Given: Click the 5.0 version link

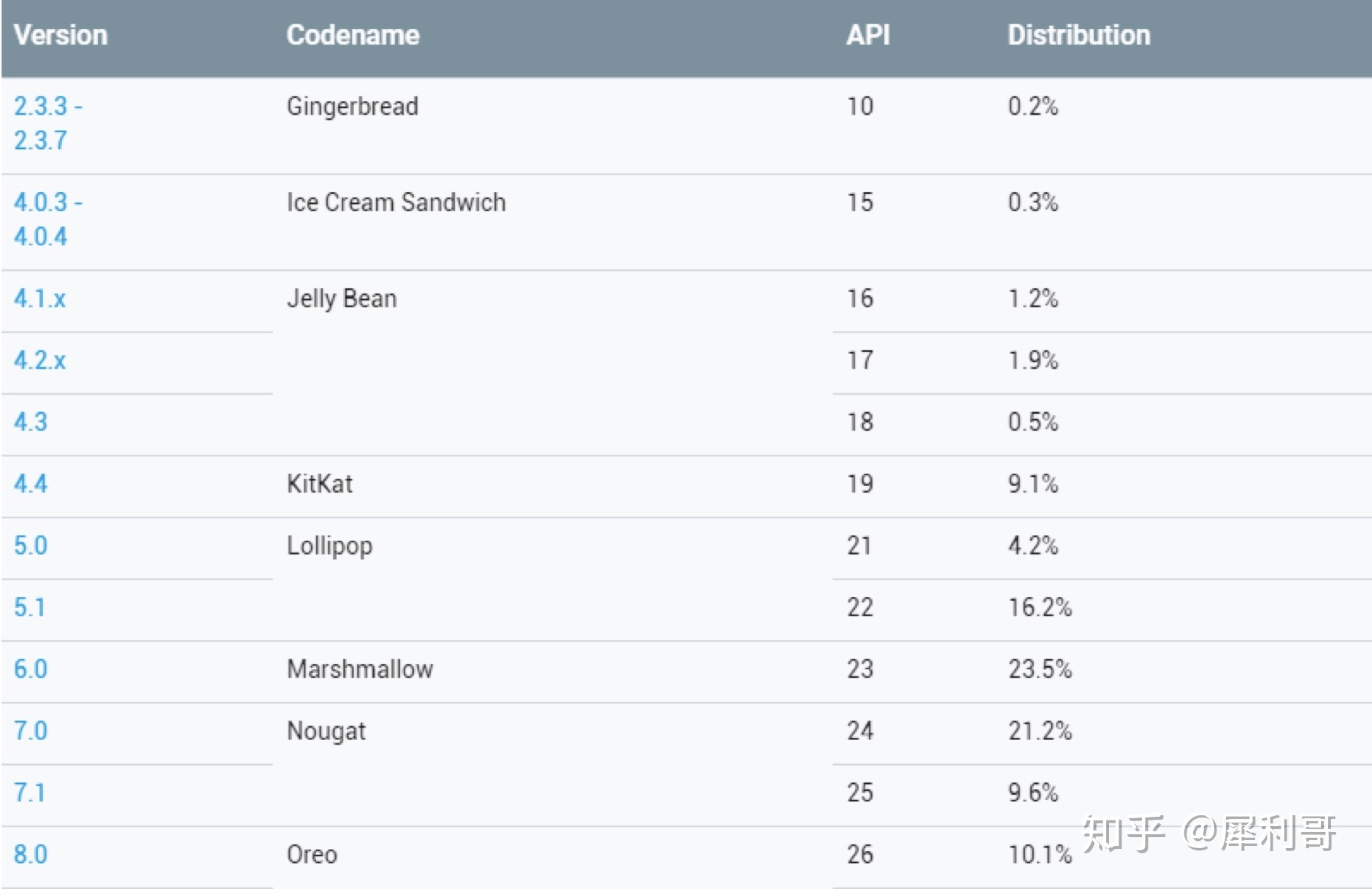Looking at the screenshot, I should (31, 546).
